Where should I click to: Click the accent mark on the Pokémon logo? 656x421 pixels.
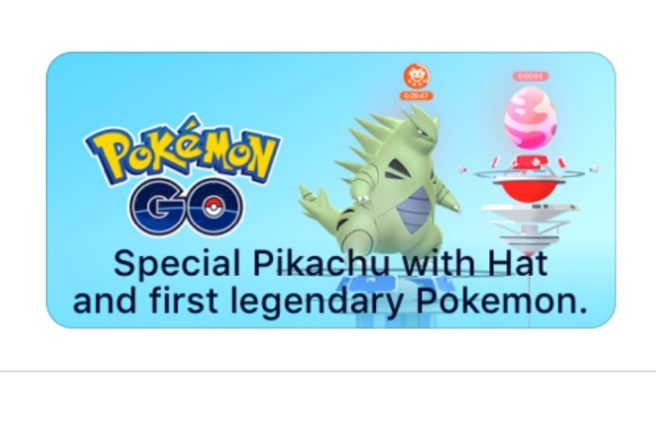[x=190, y=122]
